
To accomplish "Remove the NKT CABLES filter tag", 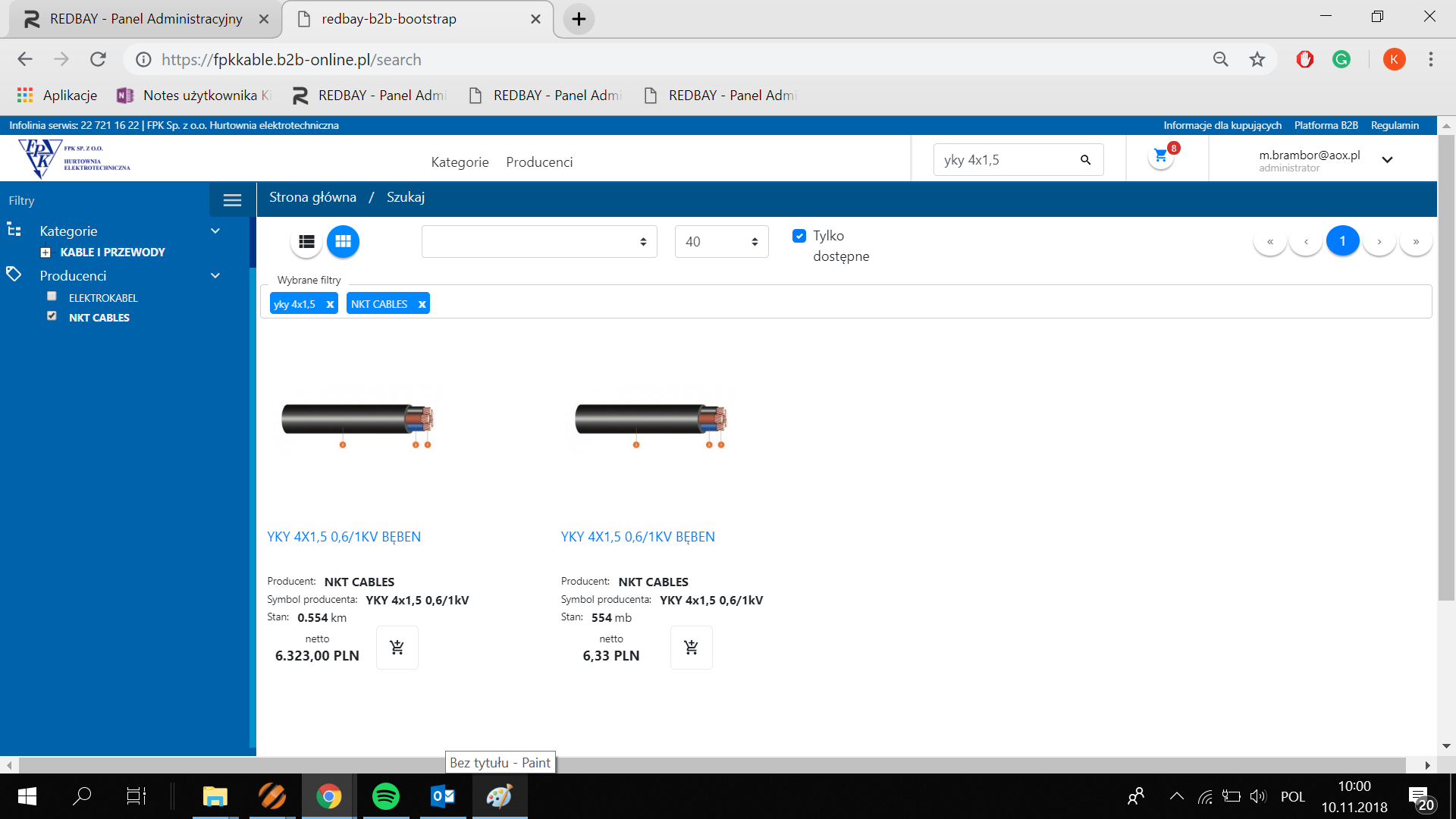I will 422,304.
